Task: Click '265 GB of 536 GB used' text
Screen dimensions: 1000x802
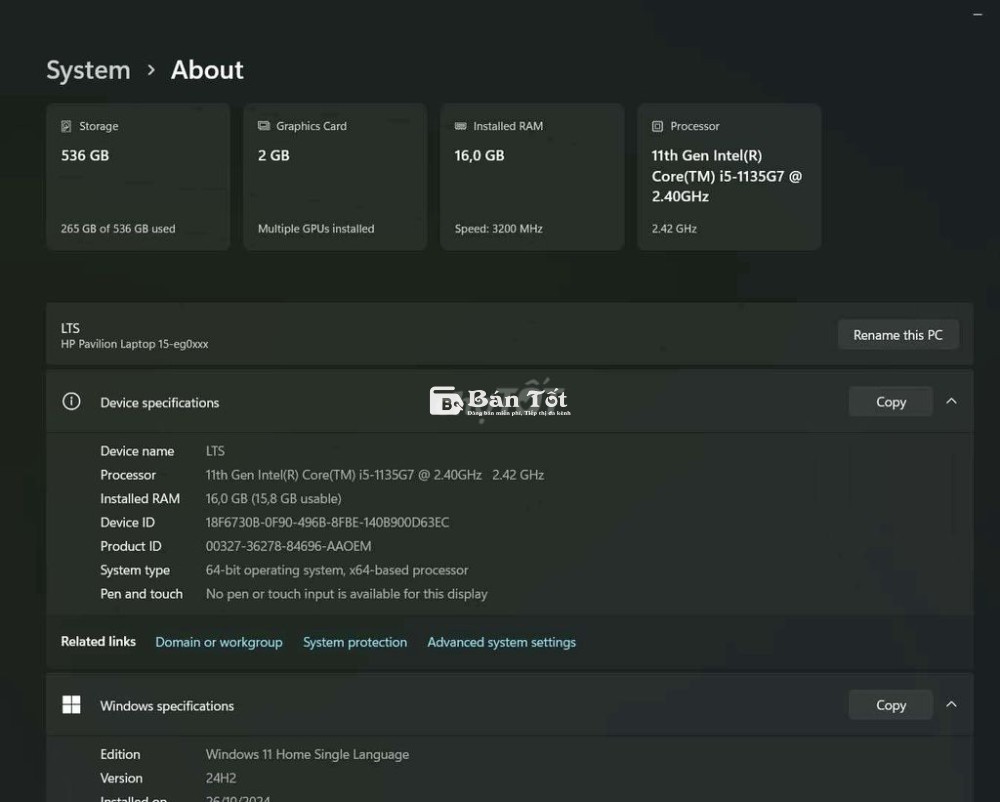Action: [118, 228]
